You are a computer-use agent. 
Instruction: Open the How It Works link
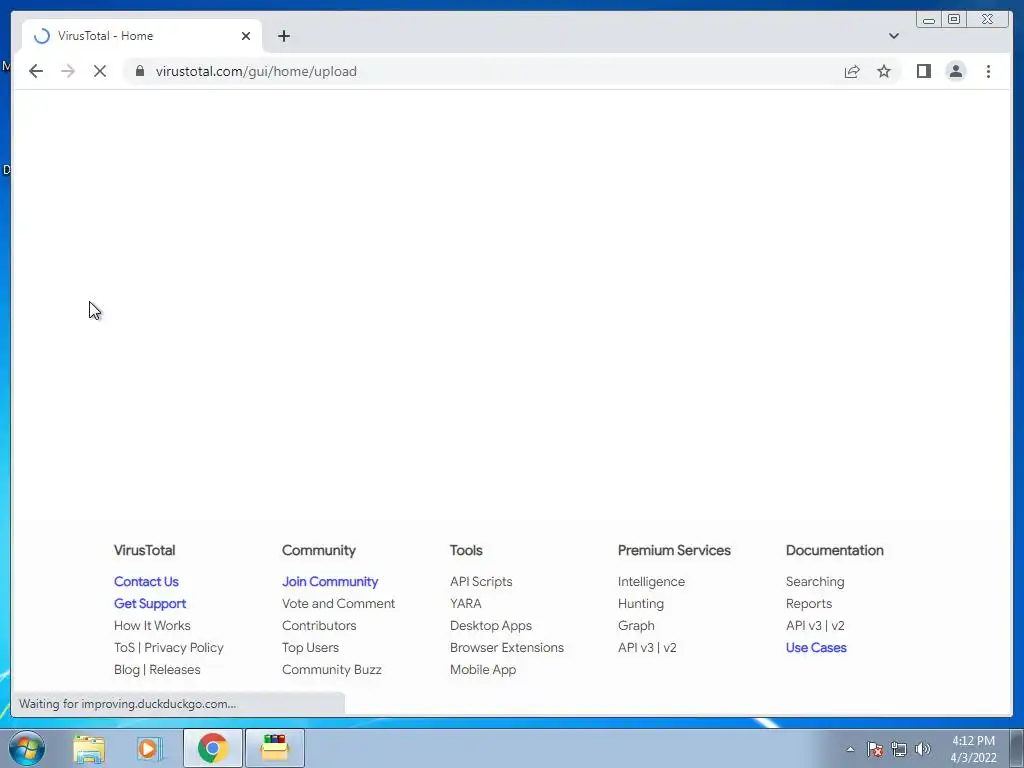tap(152, 626)
